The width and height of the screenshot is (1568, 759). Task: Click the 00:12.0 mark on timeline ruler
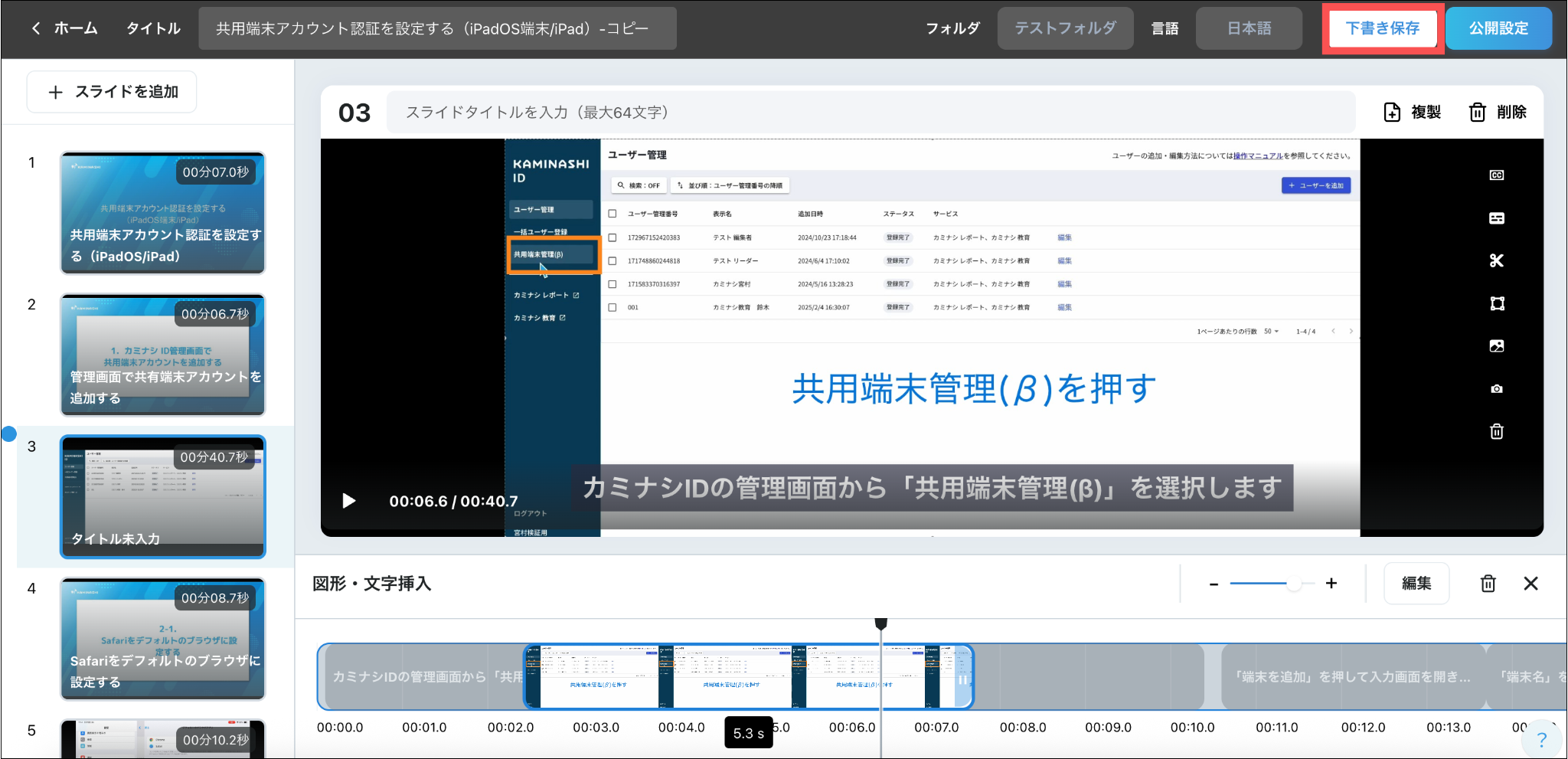[x=1364, y=727]
